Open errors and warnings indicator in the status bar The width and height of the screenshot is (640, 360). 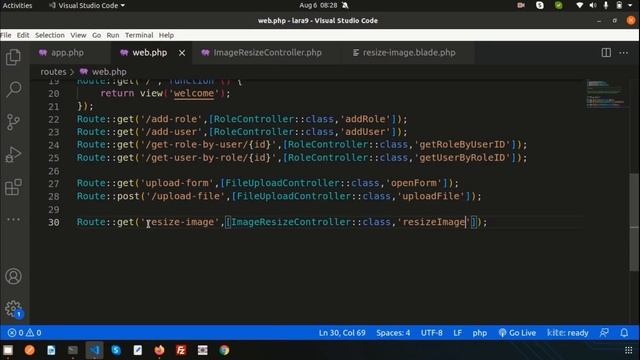[24, 333]
